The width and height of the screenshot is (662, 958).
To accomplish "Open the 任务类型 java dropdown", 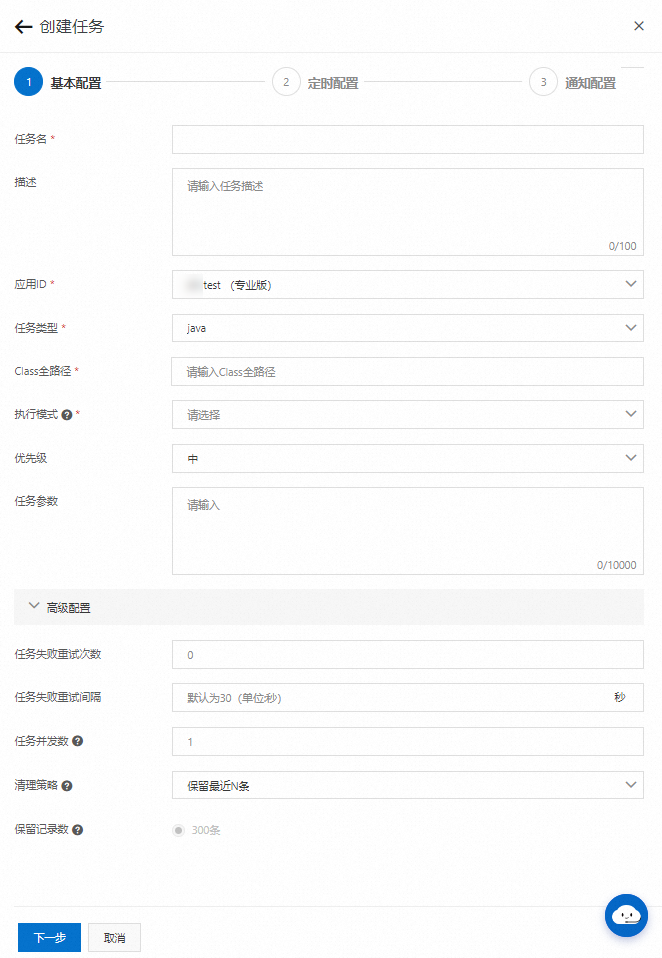I will (x=408, y=328).
